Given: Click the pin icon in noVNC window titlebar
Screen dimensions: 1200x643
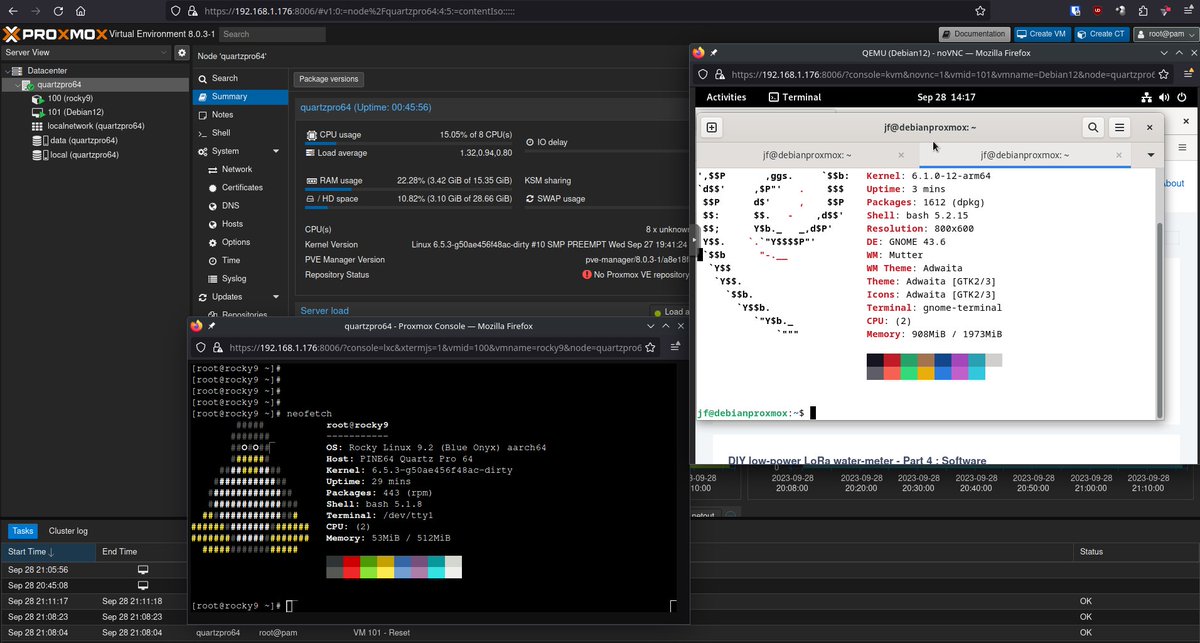Looking at the screenshot, I should point(714,52).
